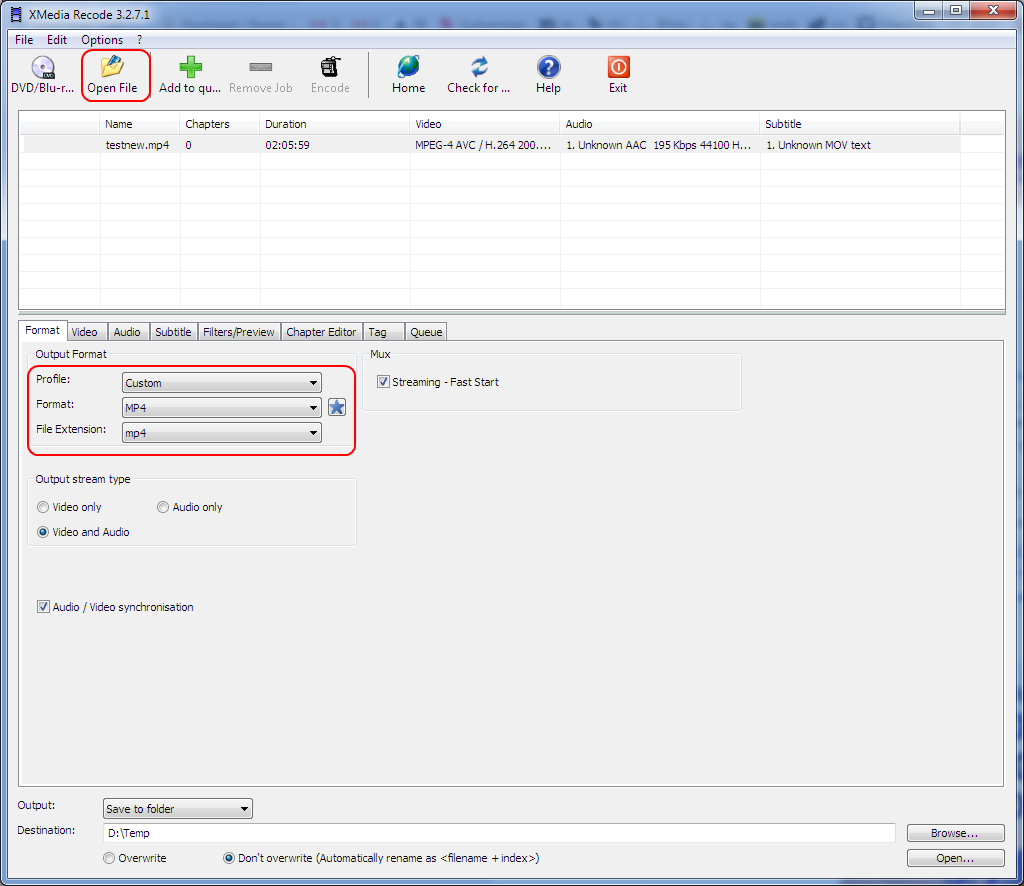Viewport: 1024px width, 886px height.
Task: Click the Remove Job toolbar icon
Action: (x=261, y=75)
